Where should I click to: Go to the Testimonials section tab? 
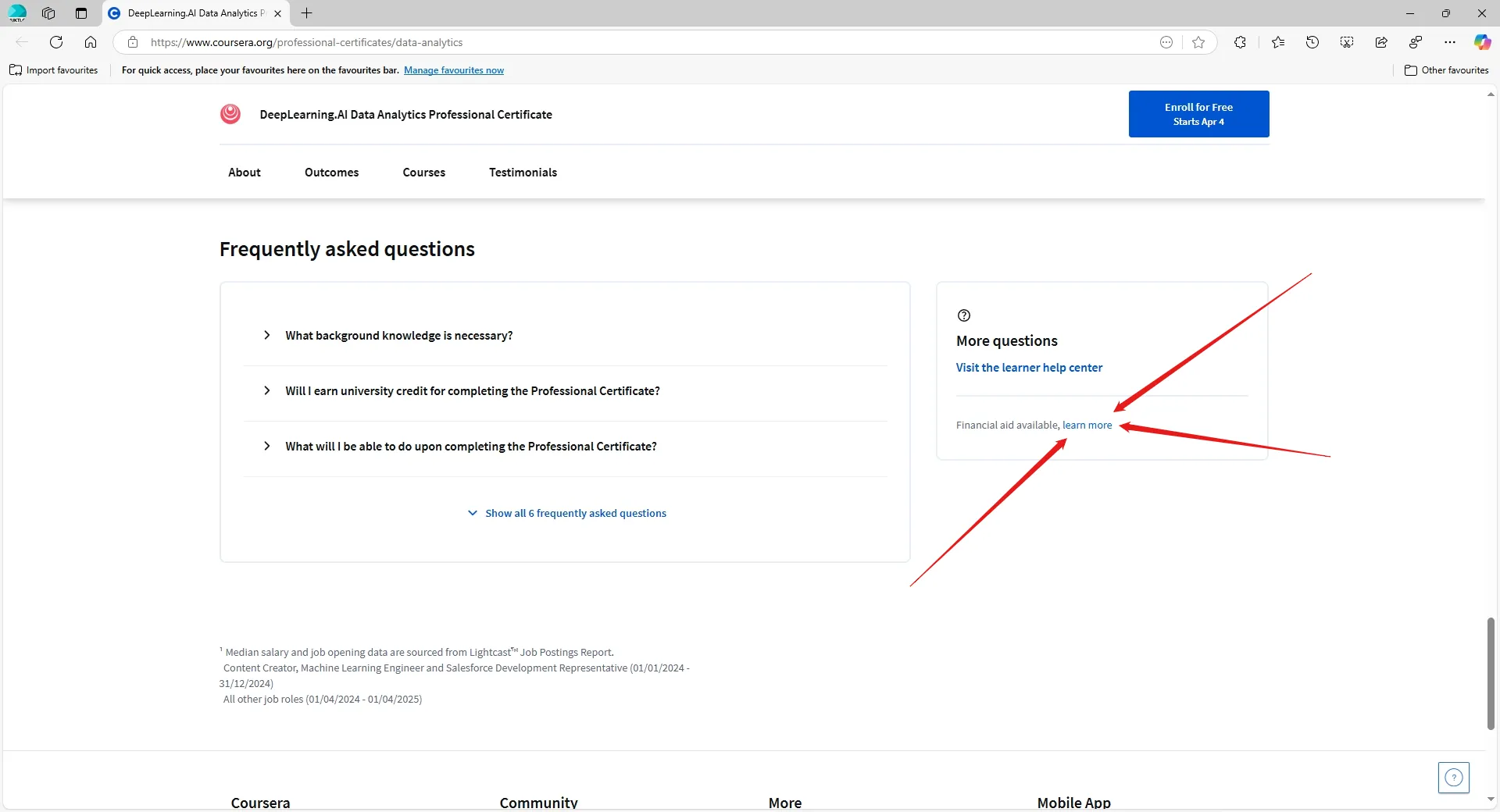pos(523,173)
